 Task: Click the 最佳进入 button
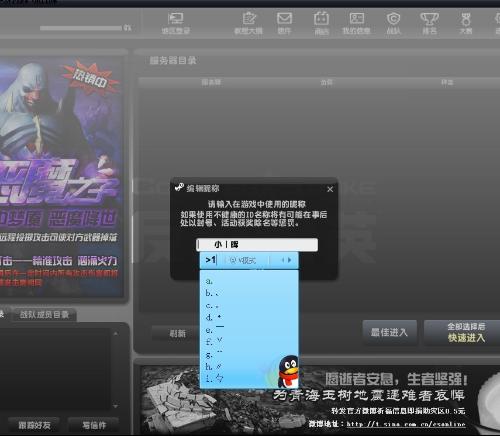(389, 332)
